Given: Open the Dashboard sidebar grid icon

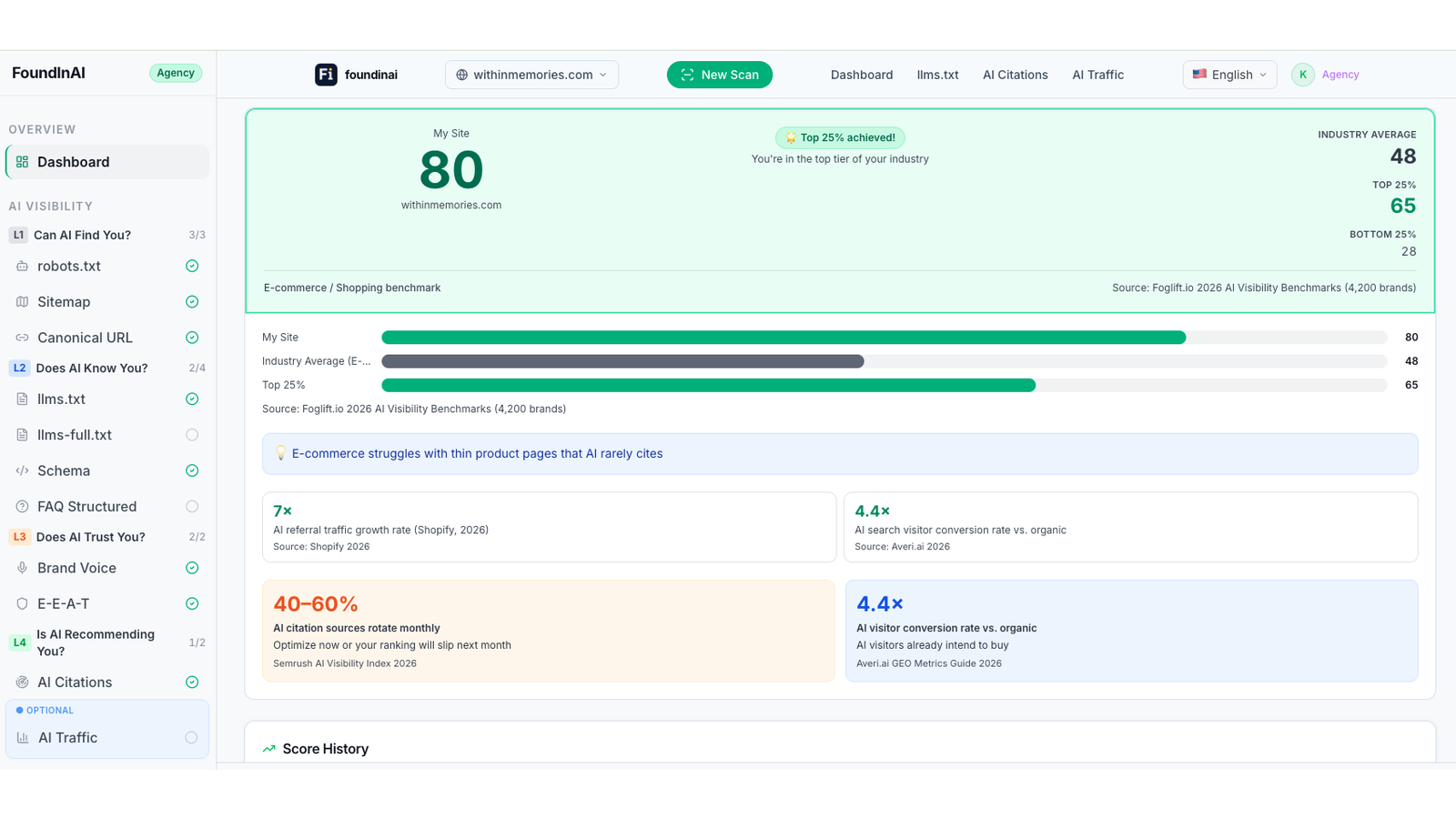Looking at the screenshot, I should point(22,162).
